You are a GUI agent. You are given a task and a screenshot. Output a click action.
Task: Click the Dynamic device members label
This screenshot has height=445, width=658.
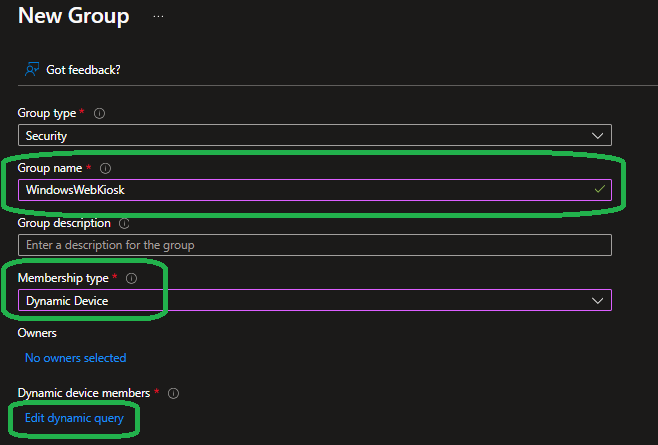pyautogui.click(x=83, y=393)
